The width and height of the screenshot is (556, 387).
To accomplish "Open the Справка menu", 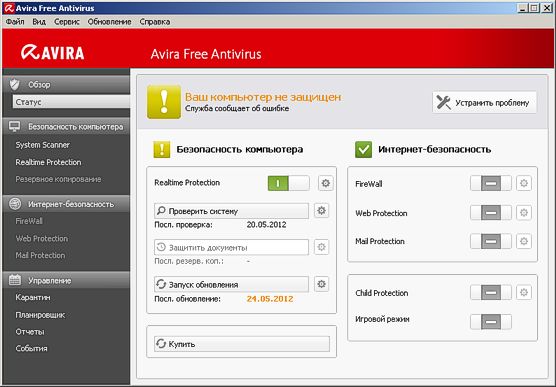I will 155,22.
